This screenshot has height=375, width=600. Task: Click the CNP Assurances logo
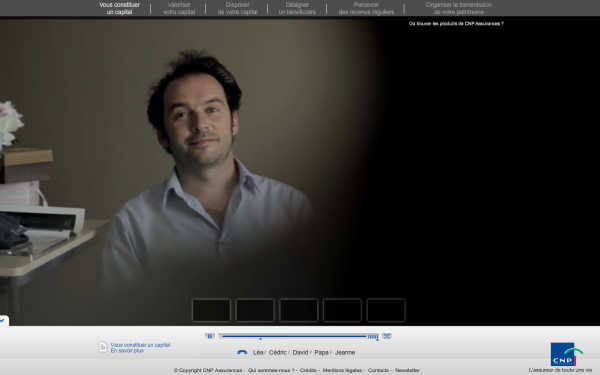[x=566, y=354]
